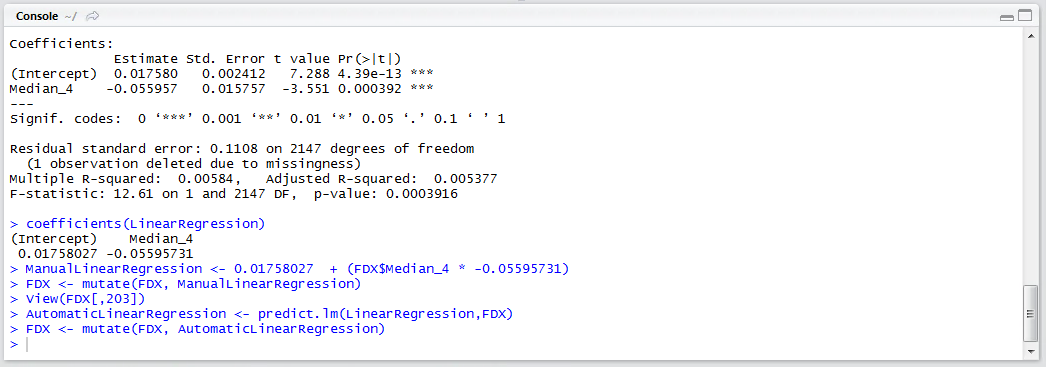Click the Intercept estimate 0.017580
This screenshot has width=1046, height=367.
[146, 74]
